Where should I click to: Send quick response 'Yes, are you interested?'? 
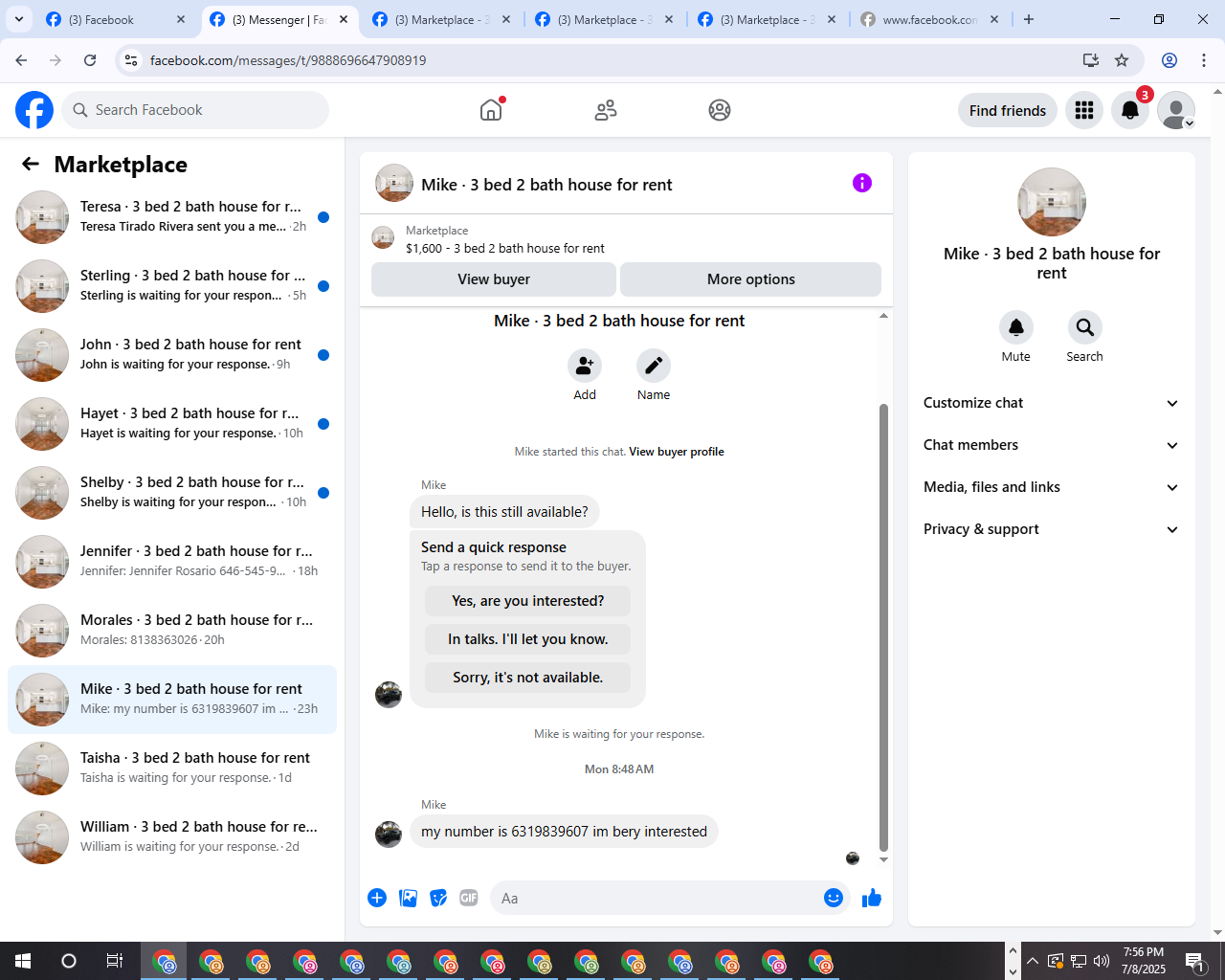click(528, 601)
